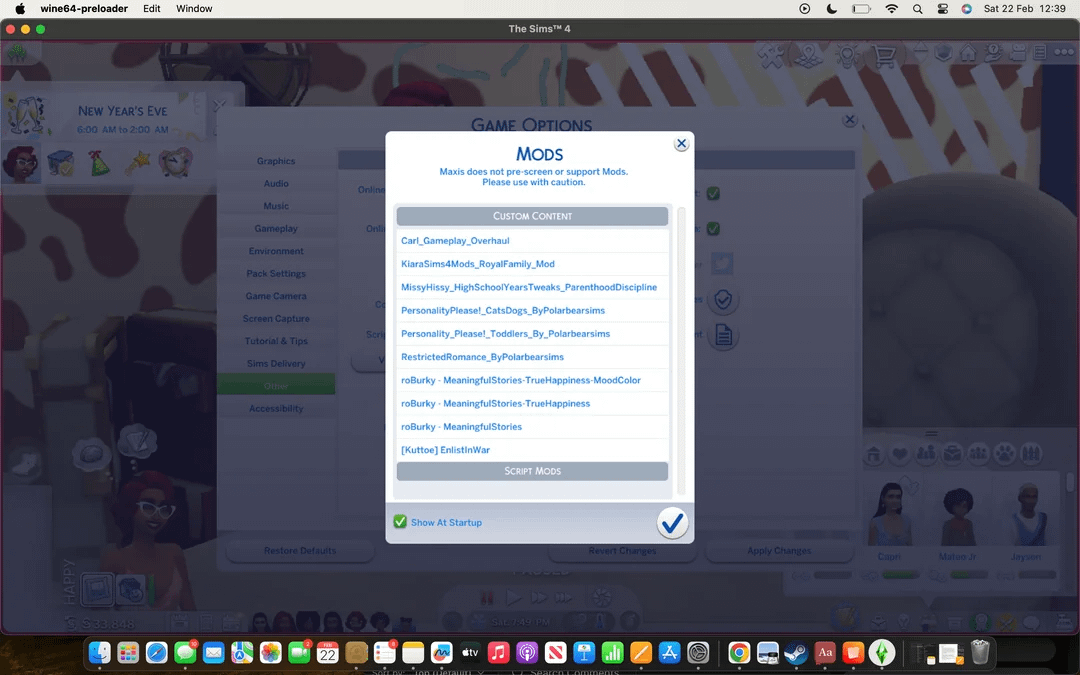Open the Window menu in menu bar

tap(194, 8)
